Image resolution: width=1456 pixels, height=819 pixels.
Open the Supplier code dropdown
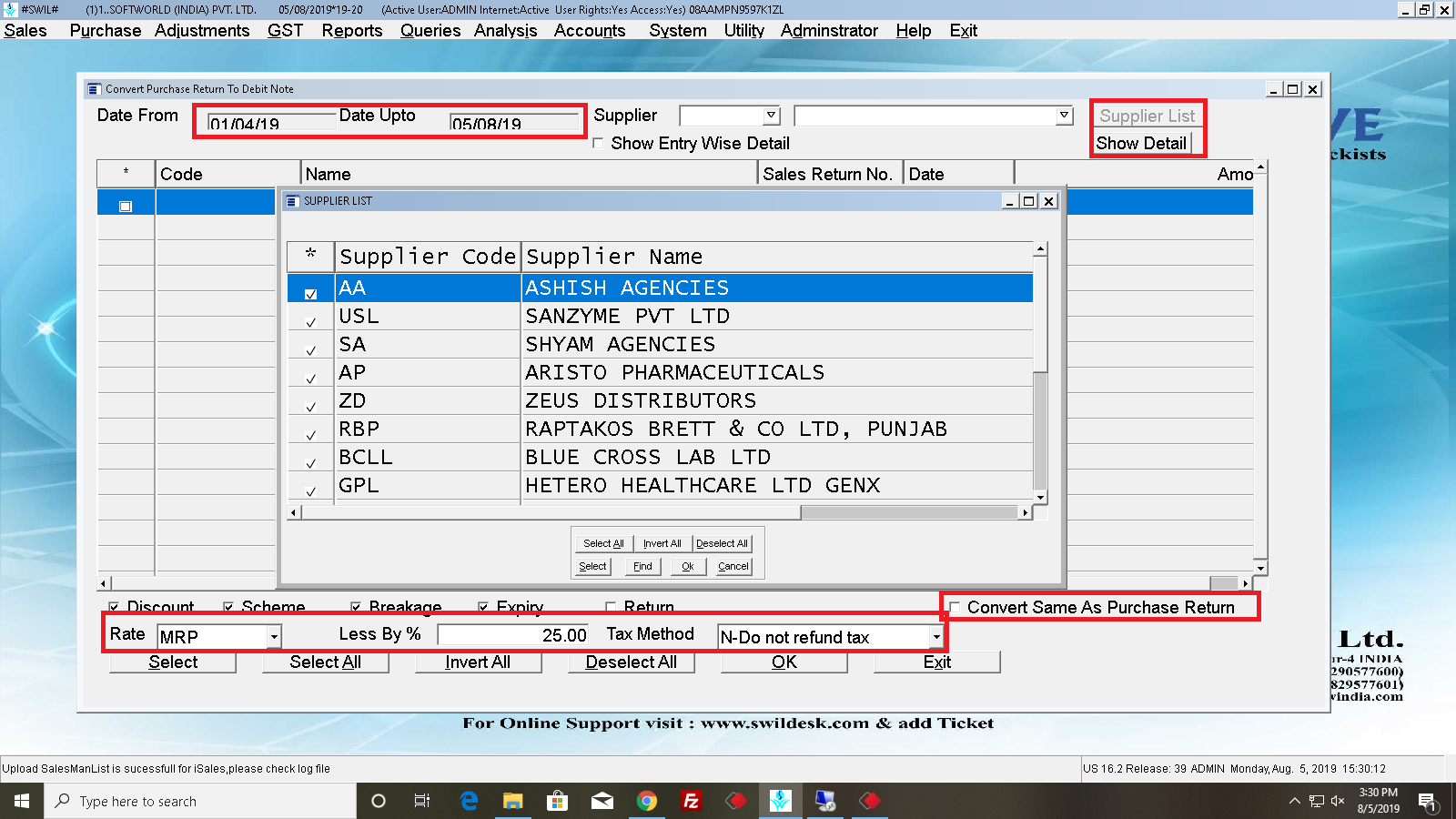pos(772,116)
